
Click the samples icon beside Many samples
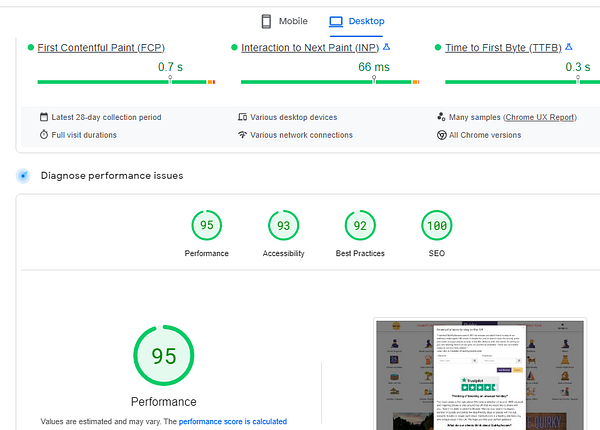pyautogui.click(x=441, y=117)
